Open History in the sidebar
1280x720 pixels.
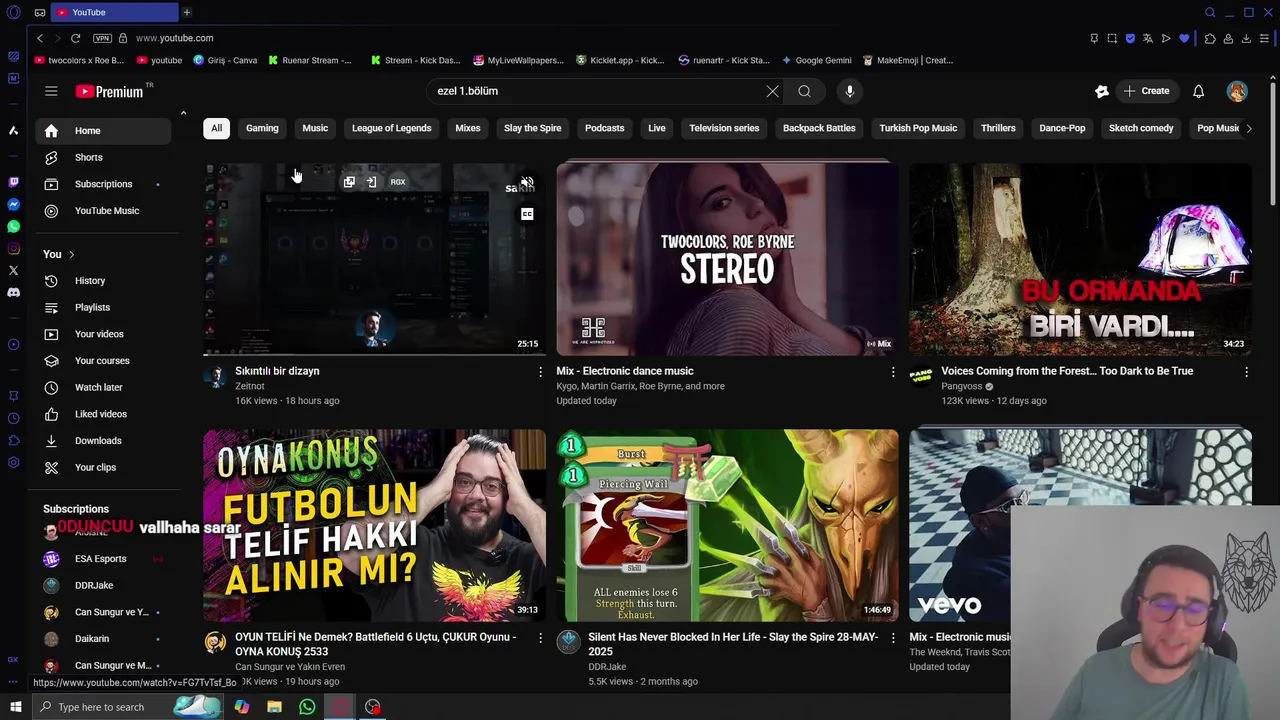tap(103, 281)
